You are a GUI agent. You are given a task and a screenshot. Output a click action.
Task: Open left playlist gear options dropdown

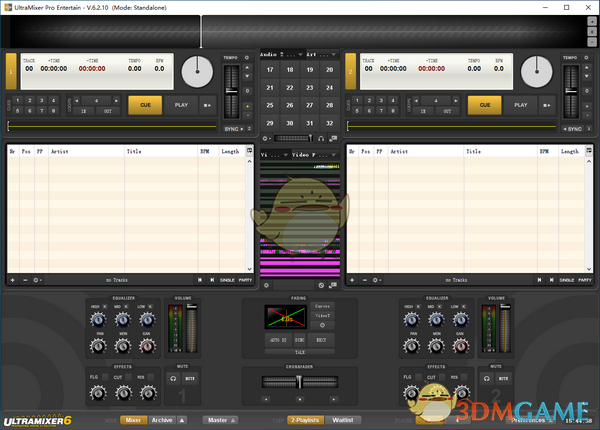(x=37, y=280)
